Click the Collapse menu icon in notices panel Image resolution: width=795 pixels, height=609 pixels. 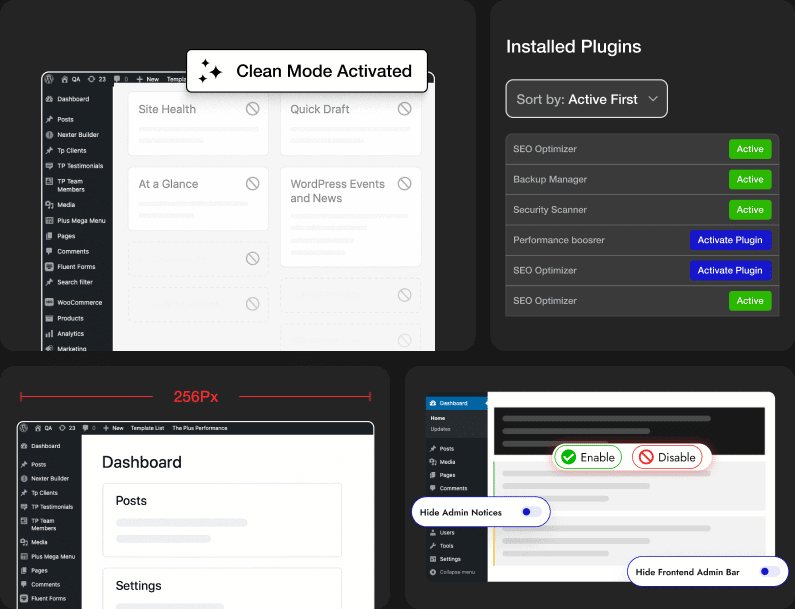432,572
